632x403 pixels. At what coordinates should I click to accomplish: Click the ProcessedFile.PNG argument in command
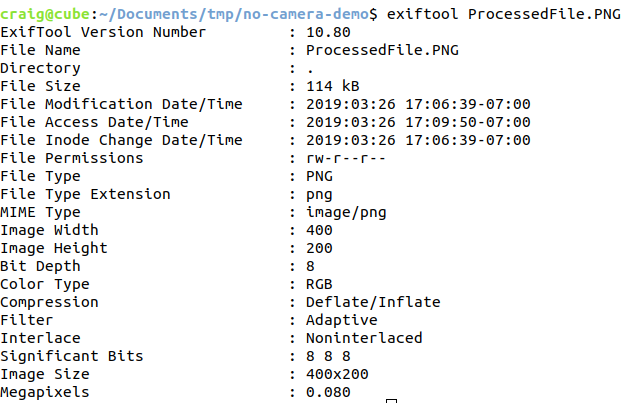(x=544, y=14)
